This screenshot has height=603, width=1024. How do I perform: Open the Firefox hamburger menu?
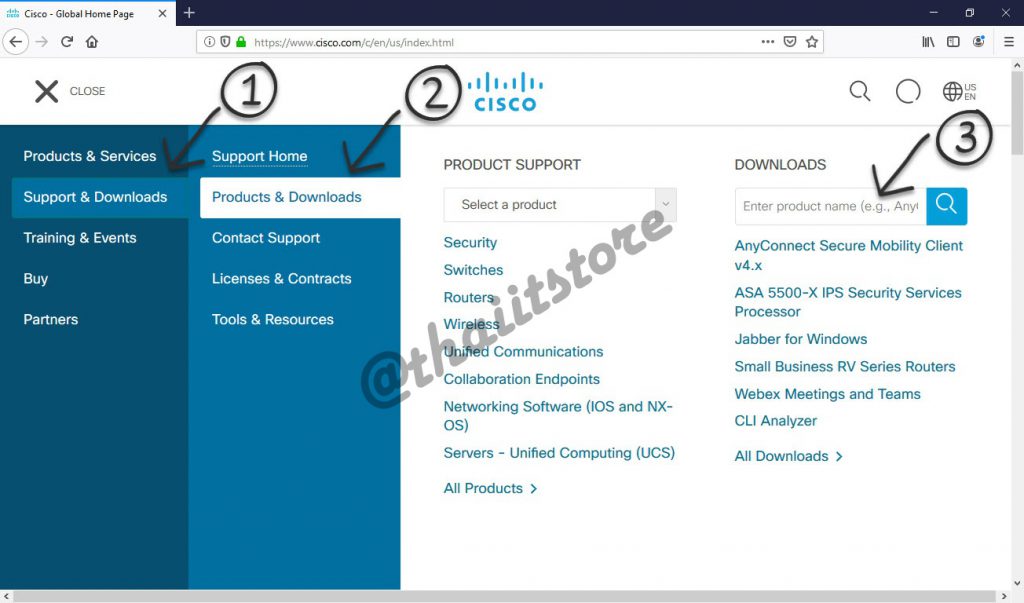pyautogui.click(x=1008, y=42)
